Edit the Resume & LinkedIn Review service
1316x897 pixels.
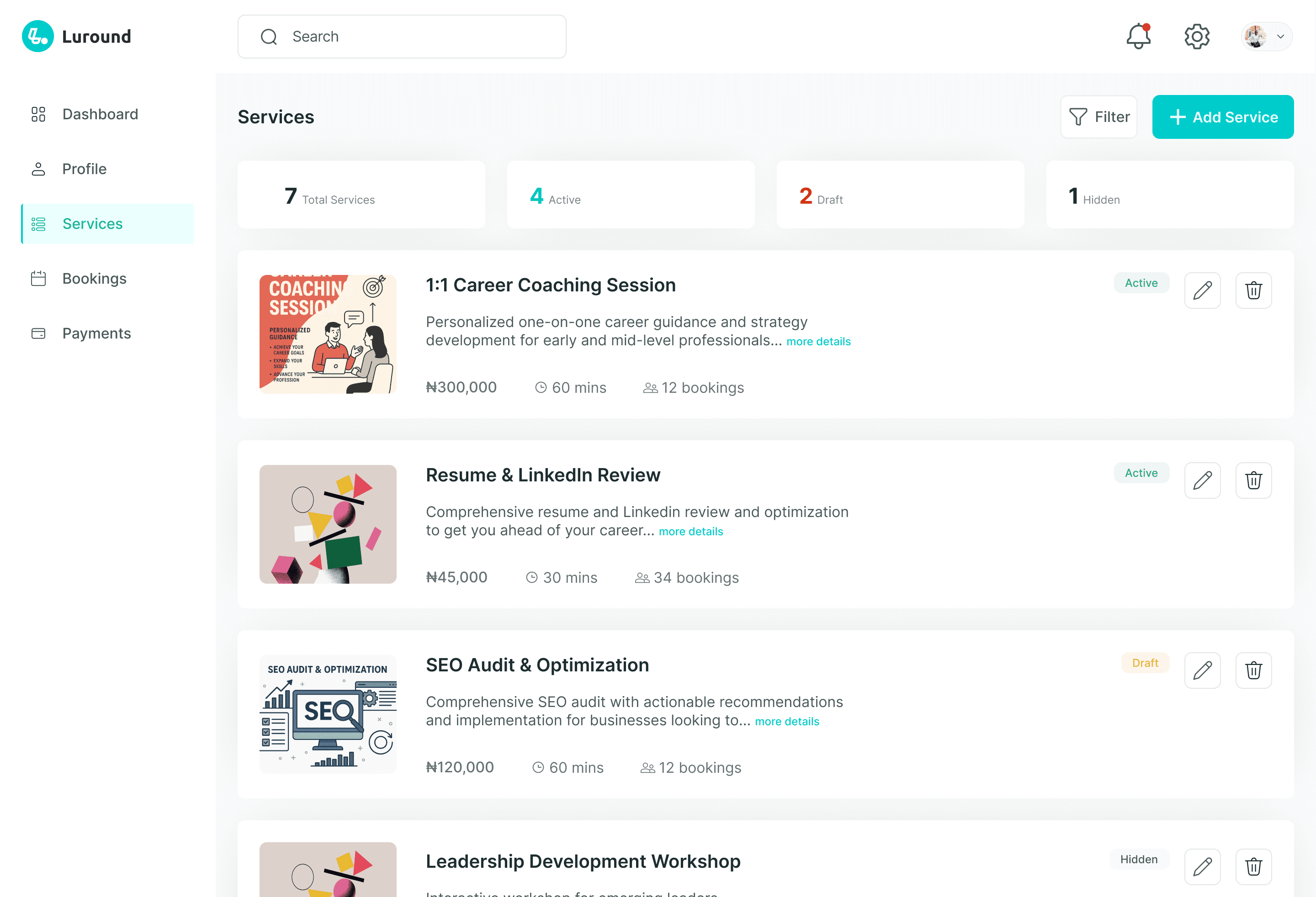point(1202,480)
